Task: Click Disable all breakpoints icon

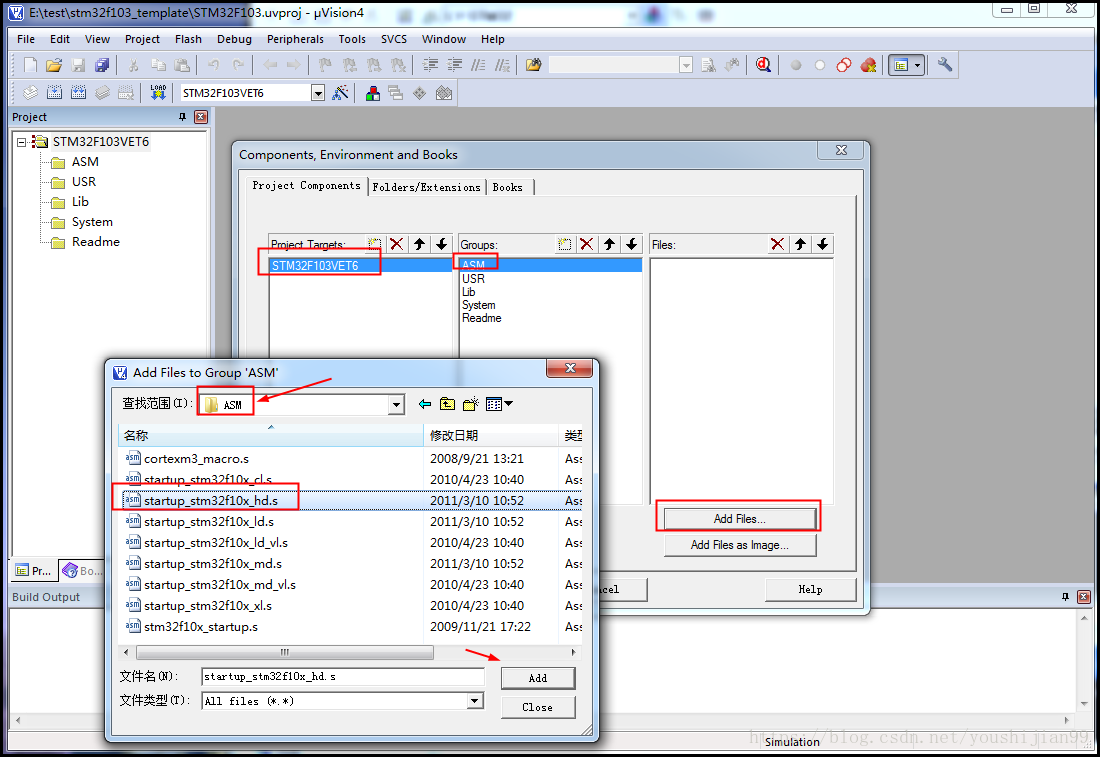Action: [x=844, y=65]
